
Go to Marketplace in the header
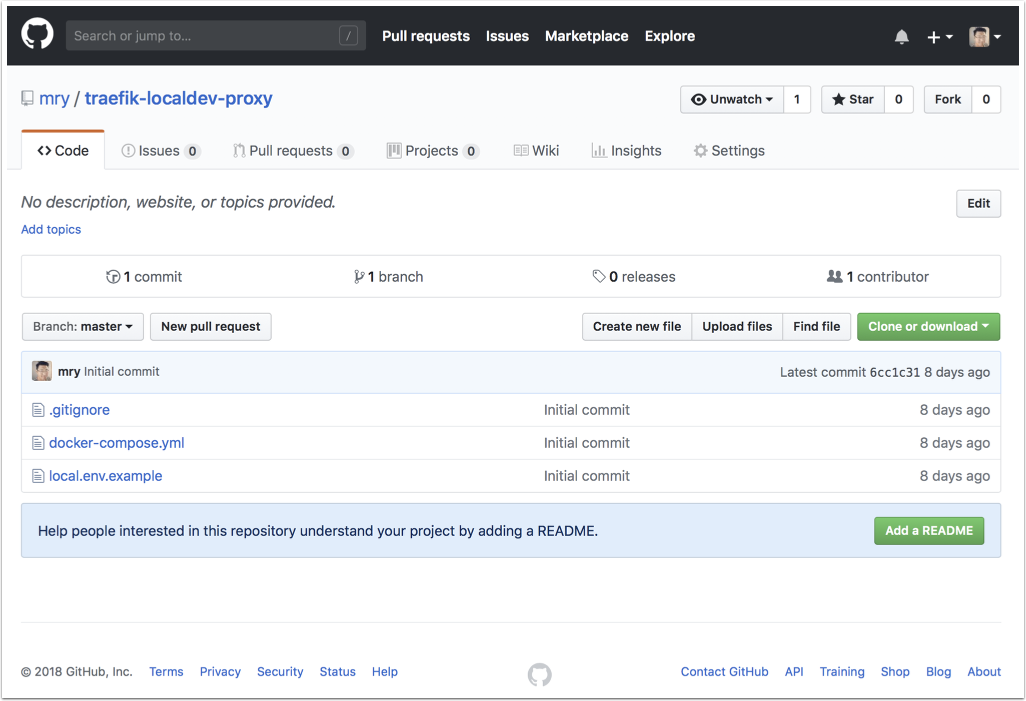tap(587, 36)
